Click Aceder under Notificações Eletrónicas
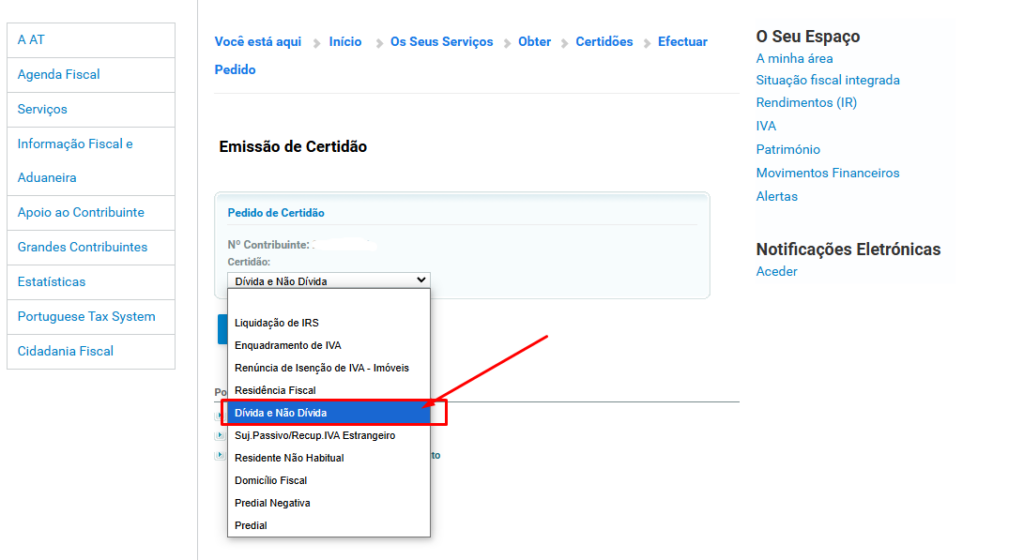Viewport: 1024px width, 560px height. pos(776,272)
